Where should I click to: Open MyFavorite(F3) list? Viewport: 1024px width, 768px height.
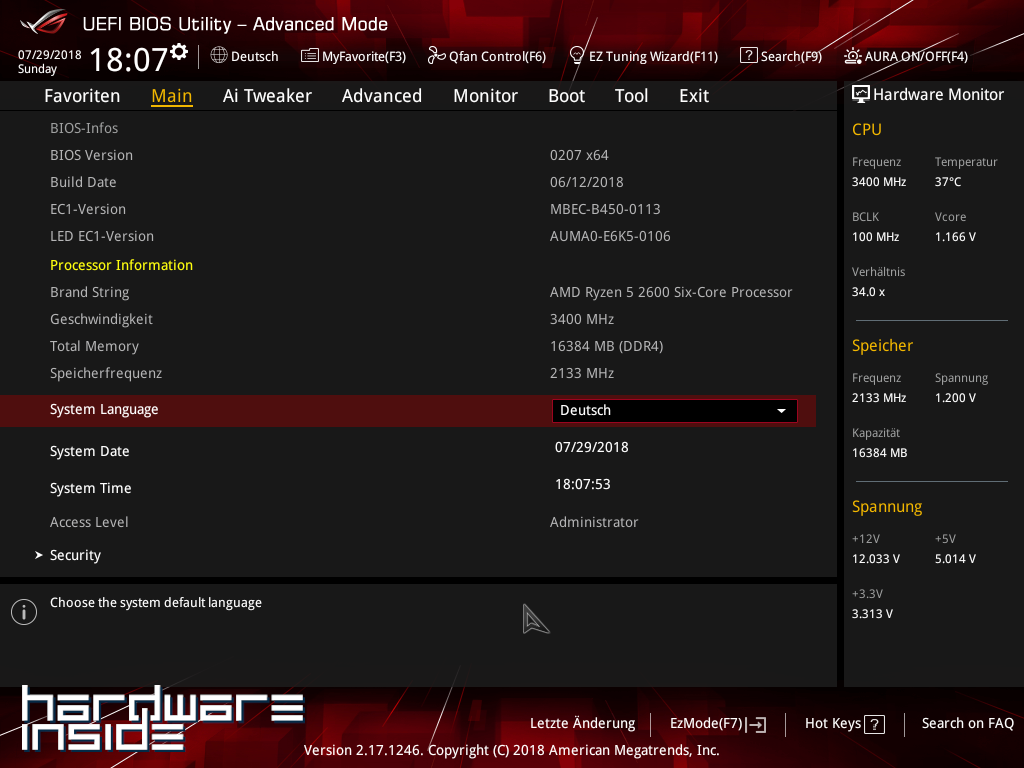click(x=353, y=56)
